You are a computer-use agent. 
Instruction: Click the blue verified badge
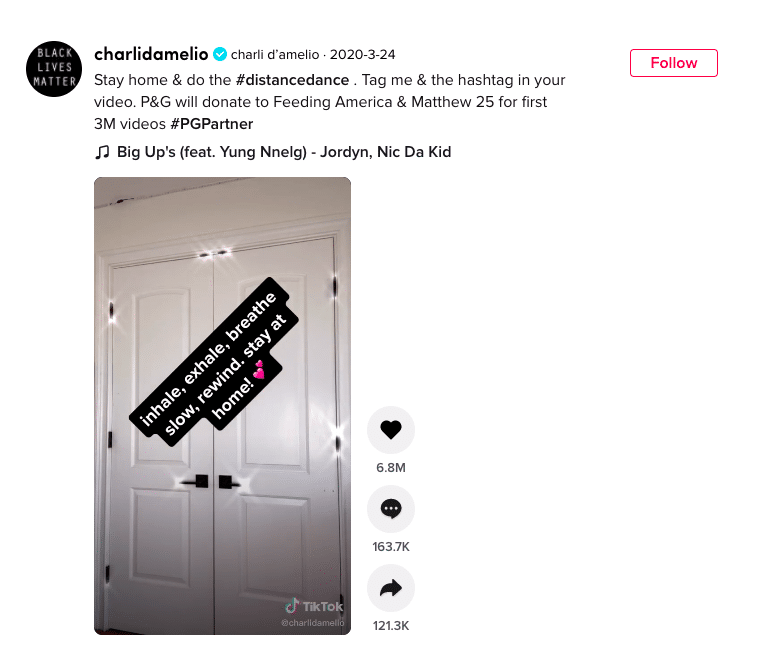(x=220, y=54)
